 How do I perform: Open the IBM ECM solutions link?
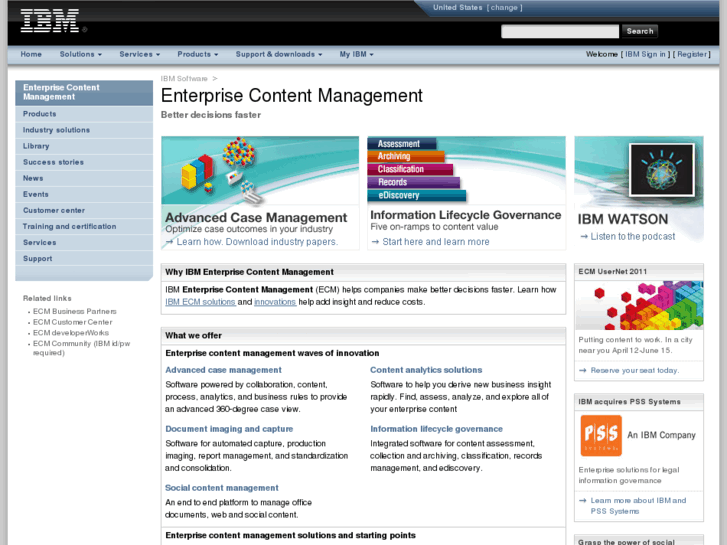[200, 302]
